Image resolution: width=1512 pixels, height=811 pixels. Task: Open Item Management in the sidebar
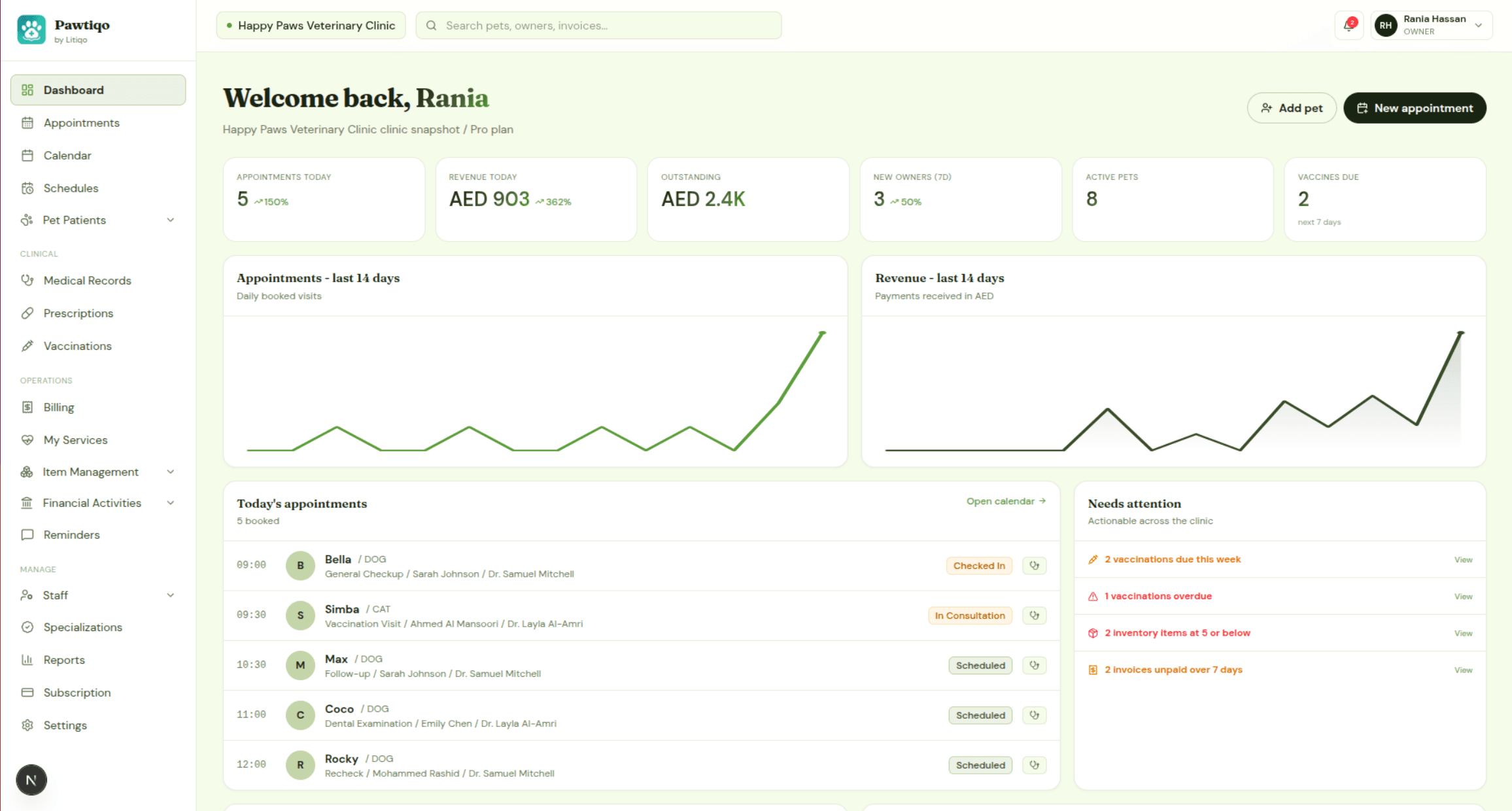[x=98, y=472]
